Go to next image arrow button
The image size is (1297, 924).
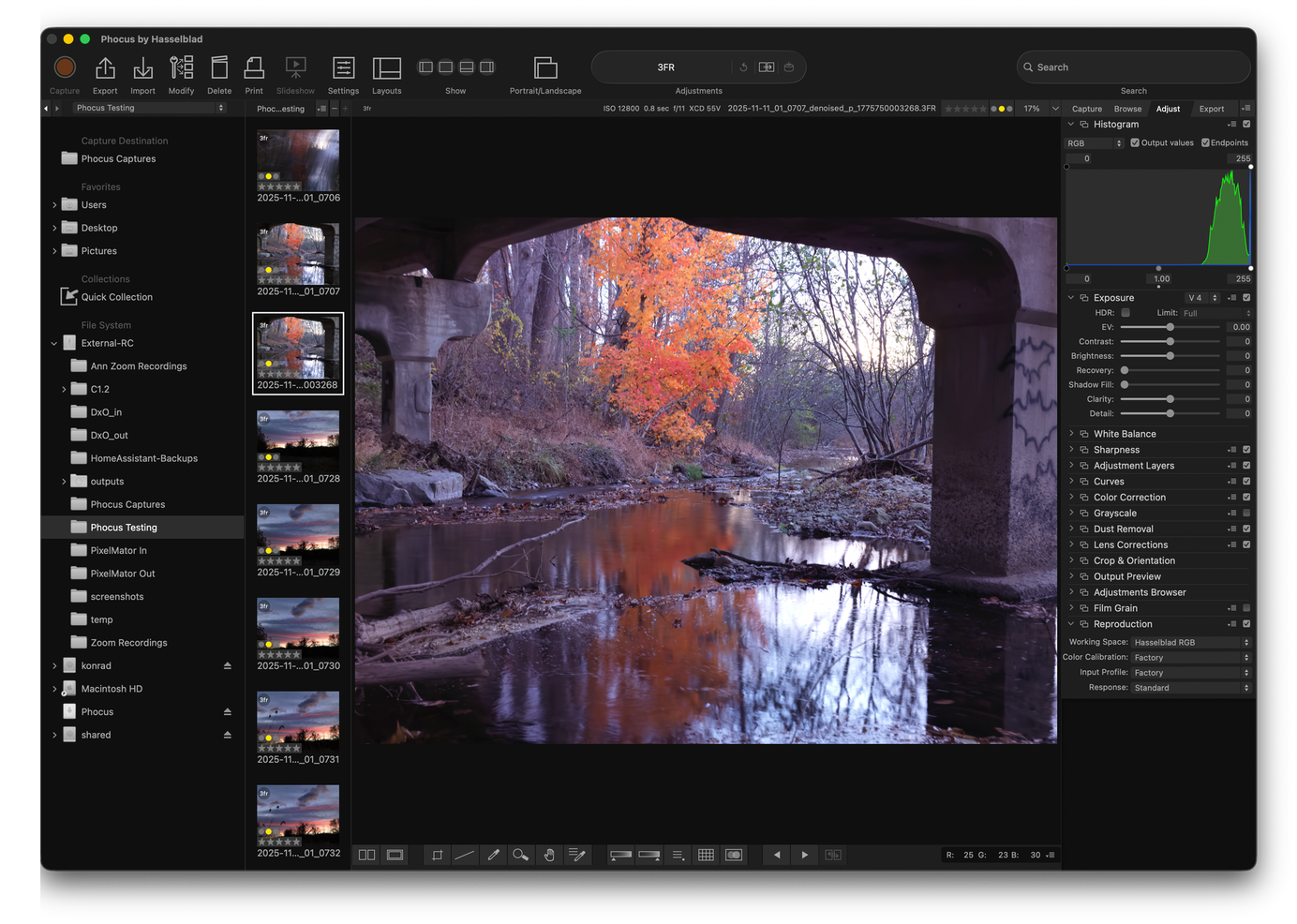pyautogui.click(x=805, y=855)
